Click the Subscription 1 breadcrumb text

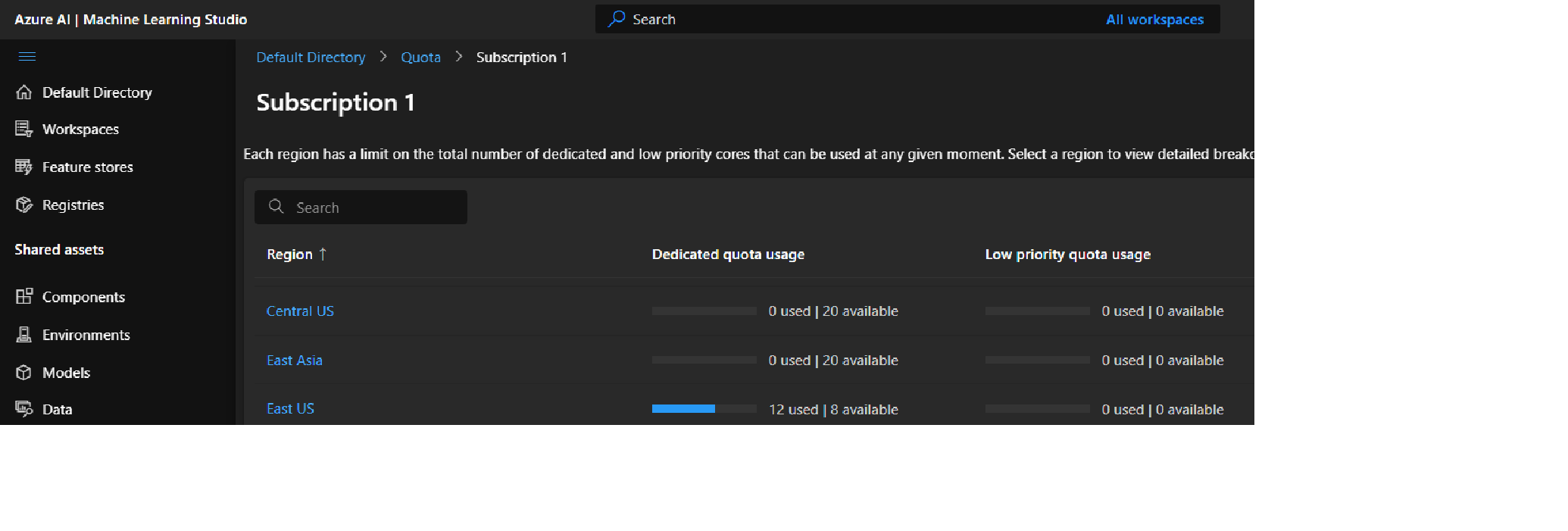click(521, 58)
